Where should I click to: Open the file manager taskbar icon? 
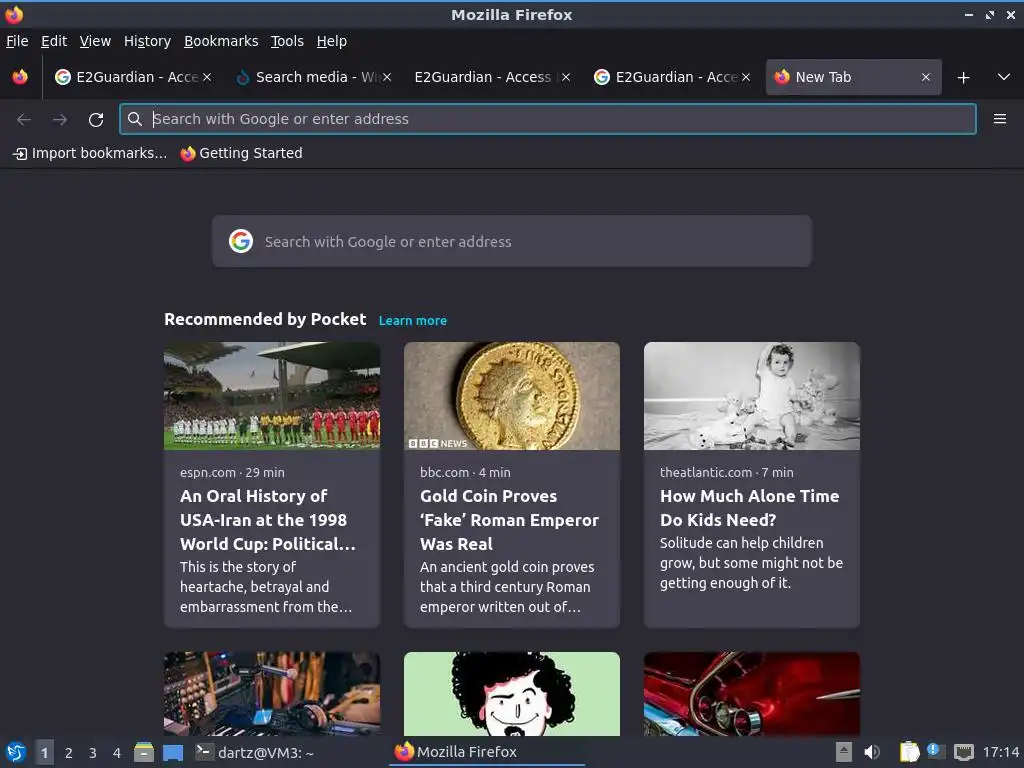[x=144, y=752]
